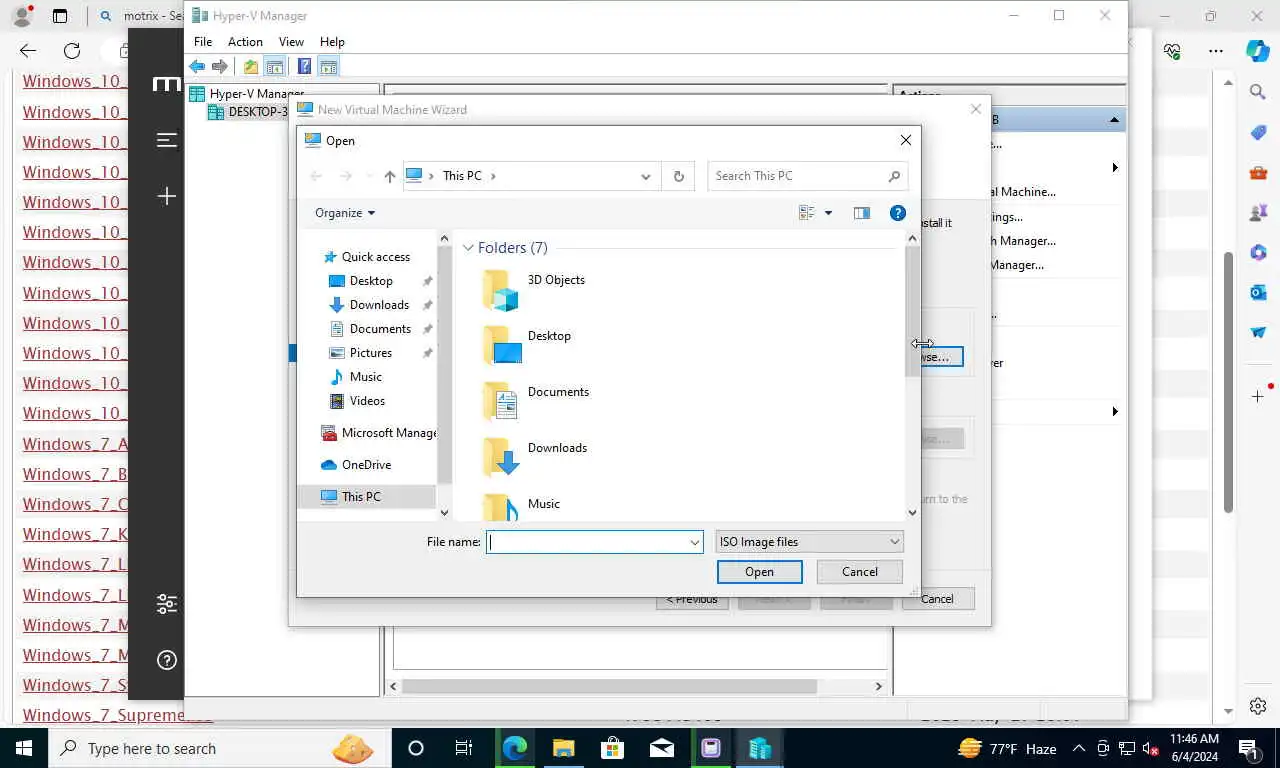The width and height of the screenshot is (1280, 768).
Task: Click the wizard's Previous button
Action: tap(692, 599)
